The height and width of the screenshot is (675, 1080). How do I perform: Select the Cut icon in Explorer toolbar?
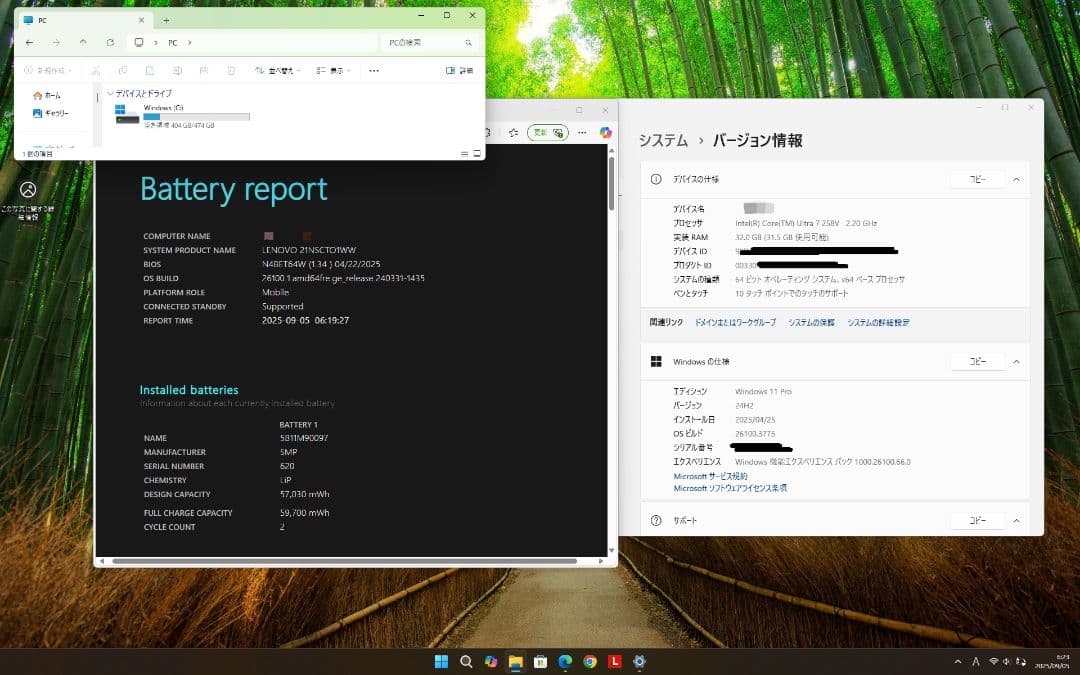click(98, 70)
